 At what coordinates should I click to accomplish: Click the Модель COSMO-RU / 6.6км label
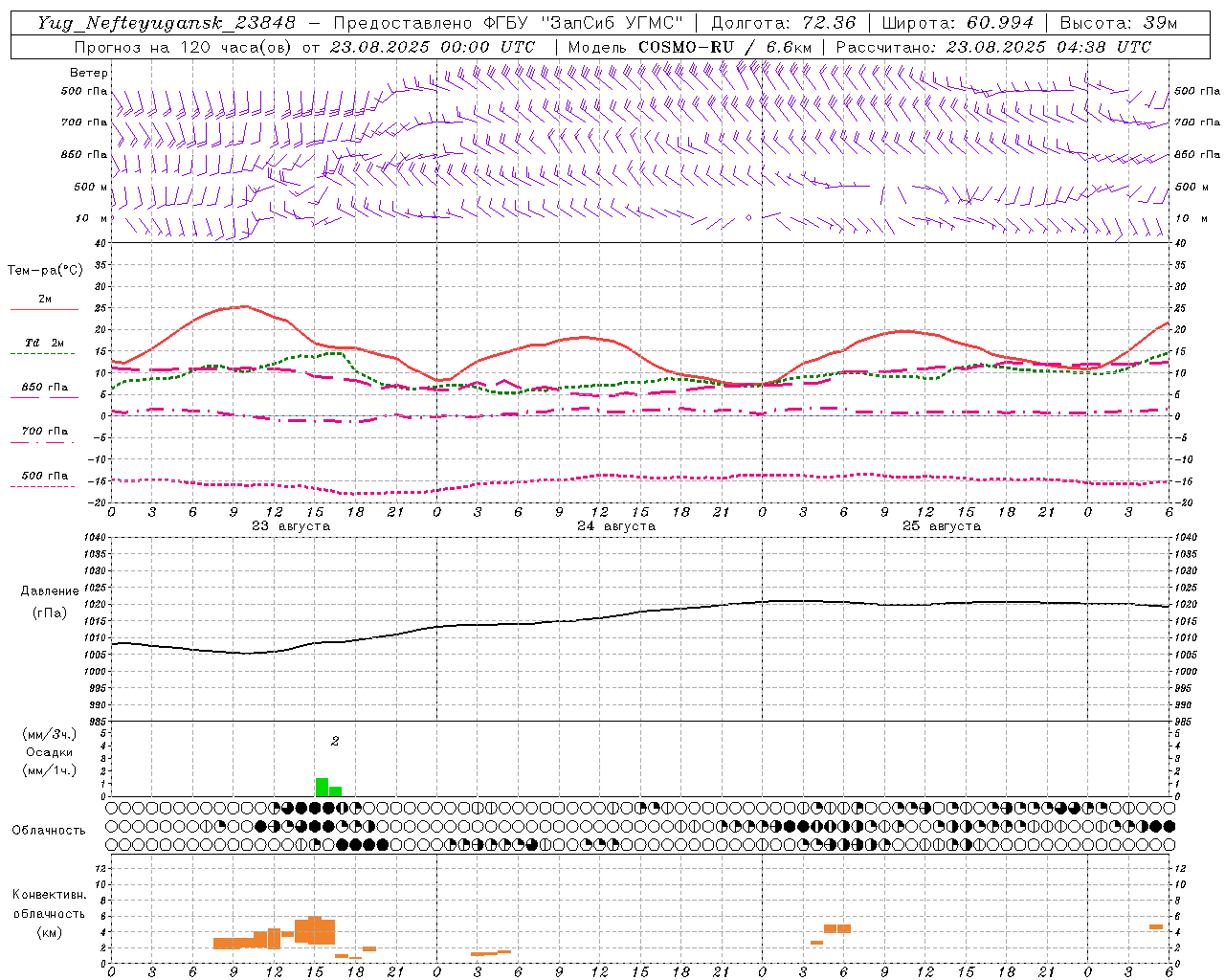pos(690,47)
